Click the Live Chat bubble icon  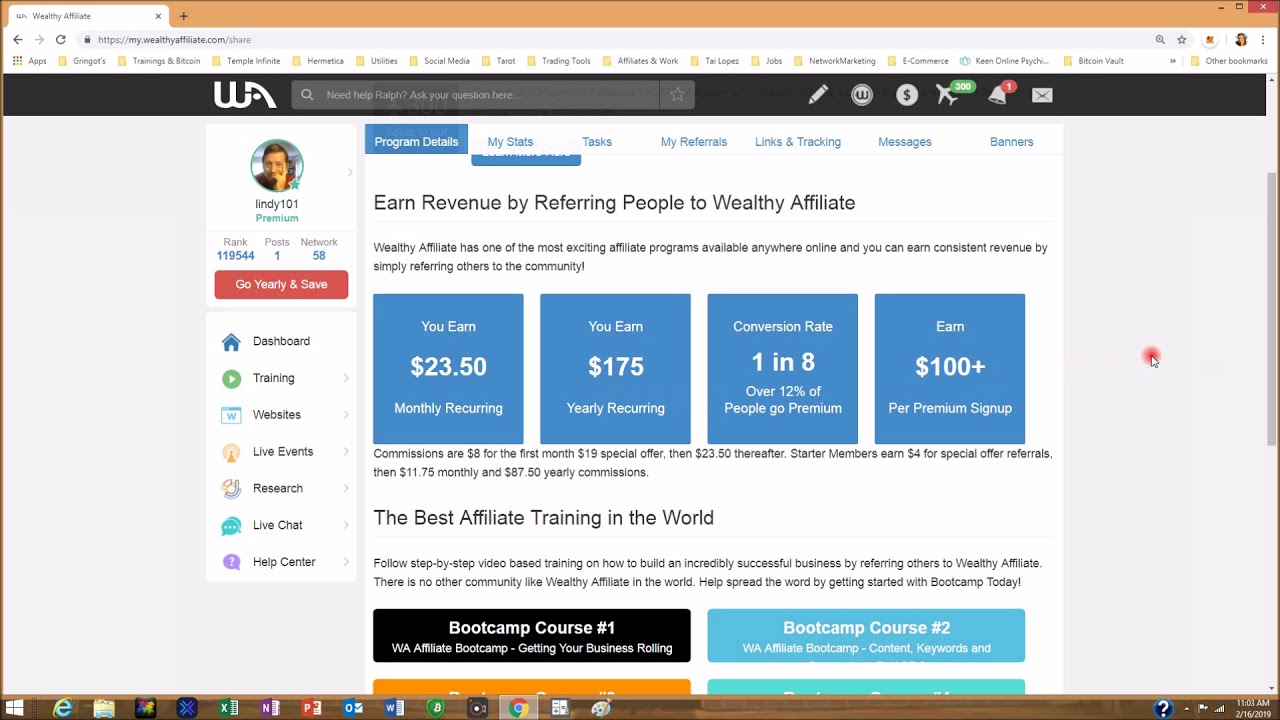[231, 526]
